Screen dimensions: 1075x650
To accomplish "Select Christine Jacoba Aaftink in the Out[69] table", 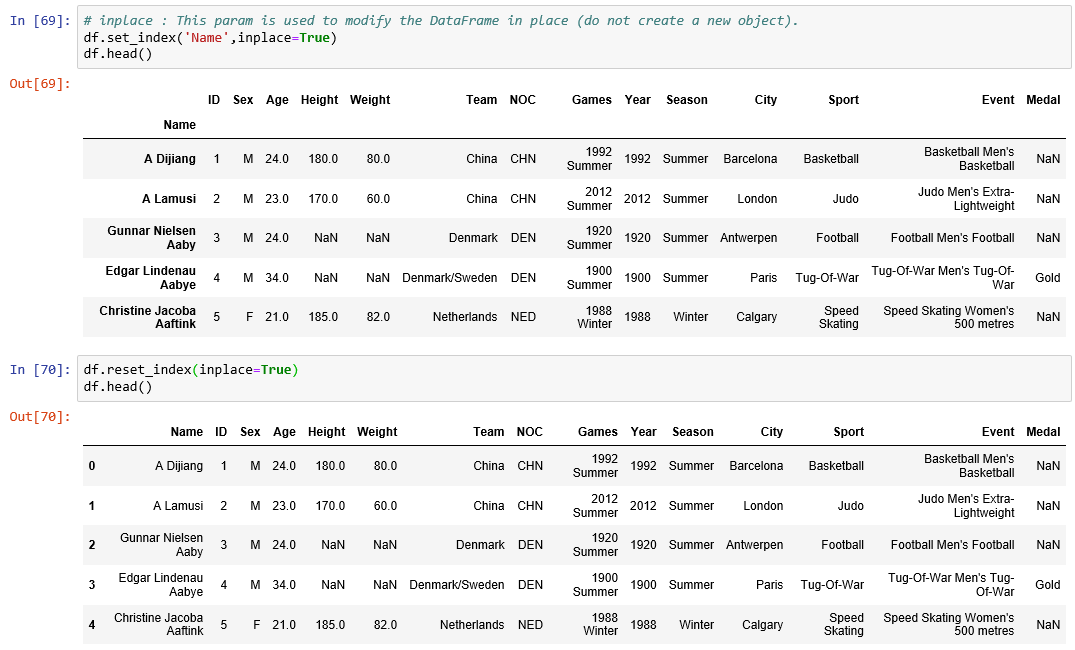I will (x=148, y=317).
